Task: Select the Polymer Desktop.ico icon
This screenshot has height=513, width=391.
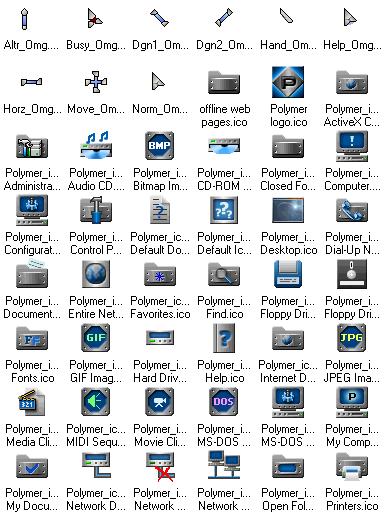Action: coord(288,210)
